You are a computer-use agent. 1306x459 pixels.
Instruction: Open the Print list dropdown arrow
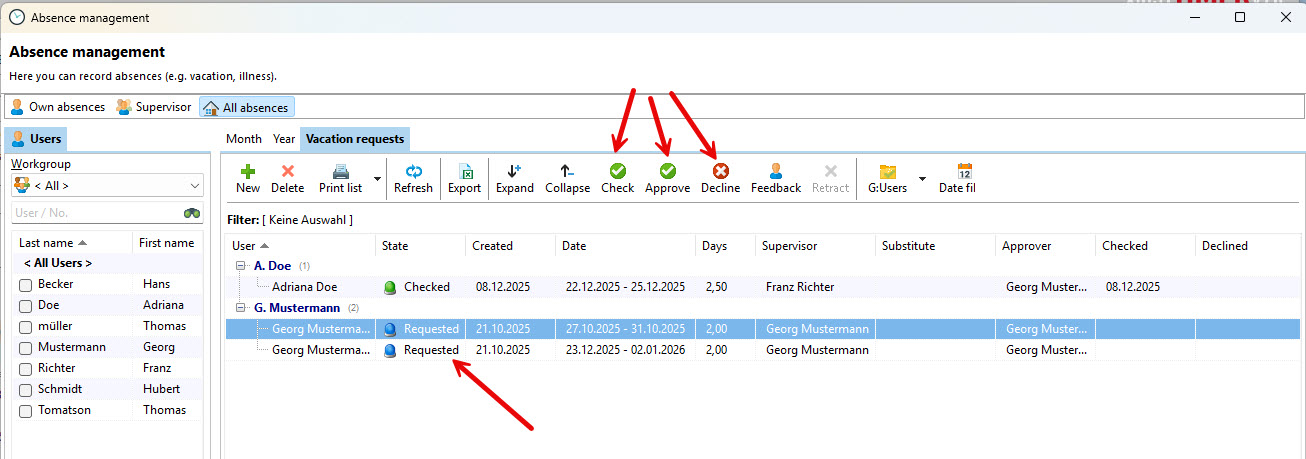(x=377, y=179)
